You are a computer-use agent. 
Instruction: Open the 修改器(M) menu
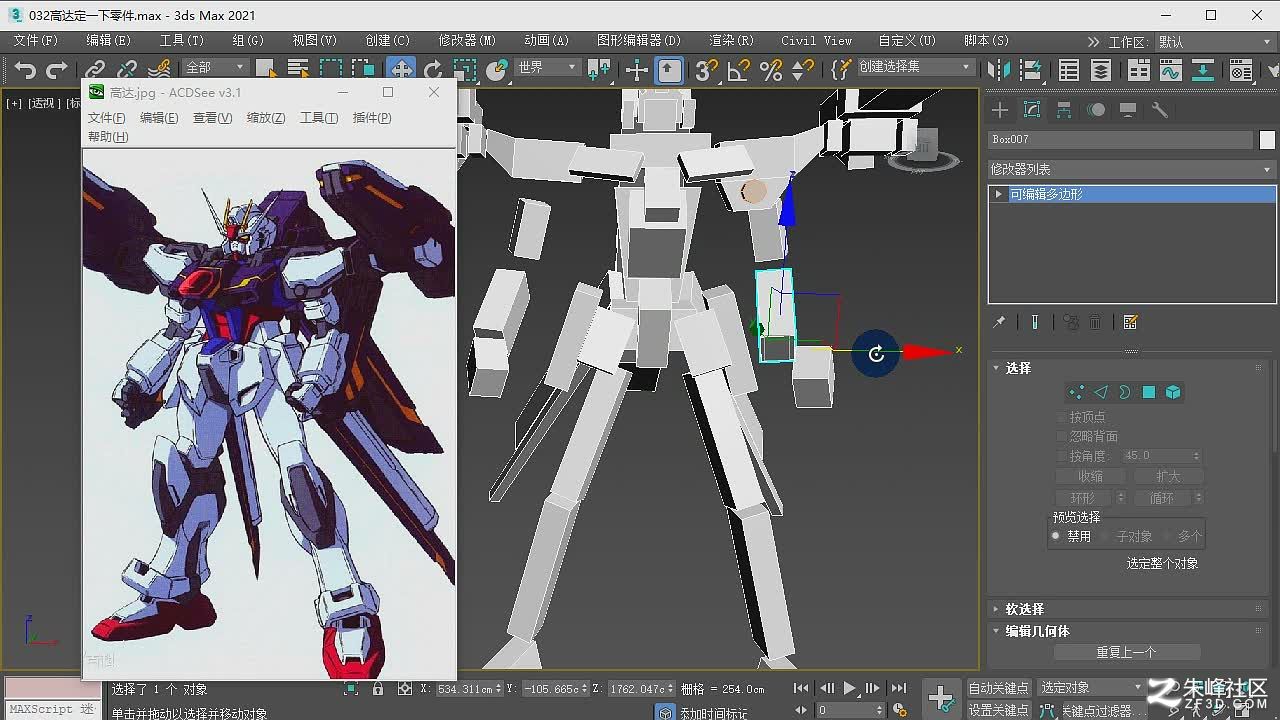tap(467, 41)
